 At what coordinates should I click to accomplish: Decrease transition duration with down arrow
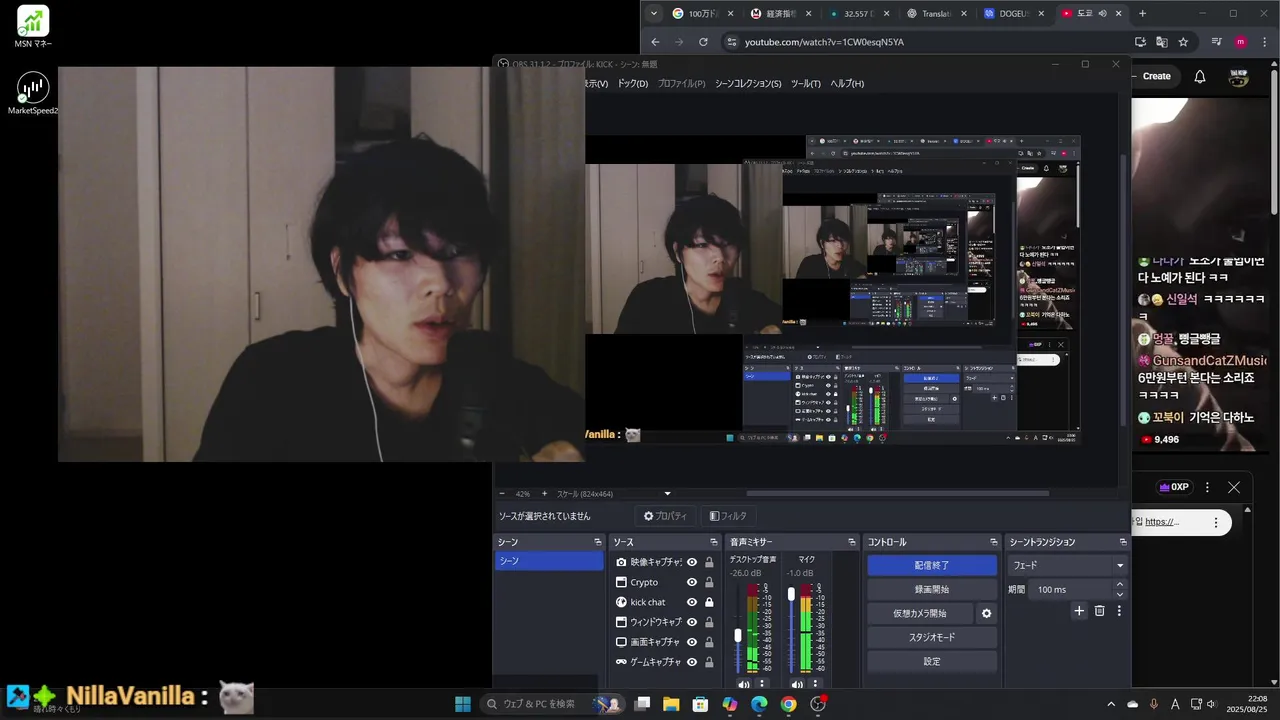tap(1119, 594)
